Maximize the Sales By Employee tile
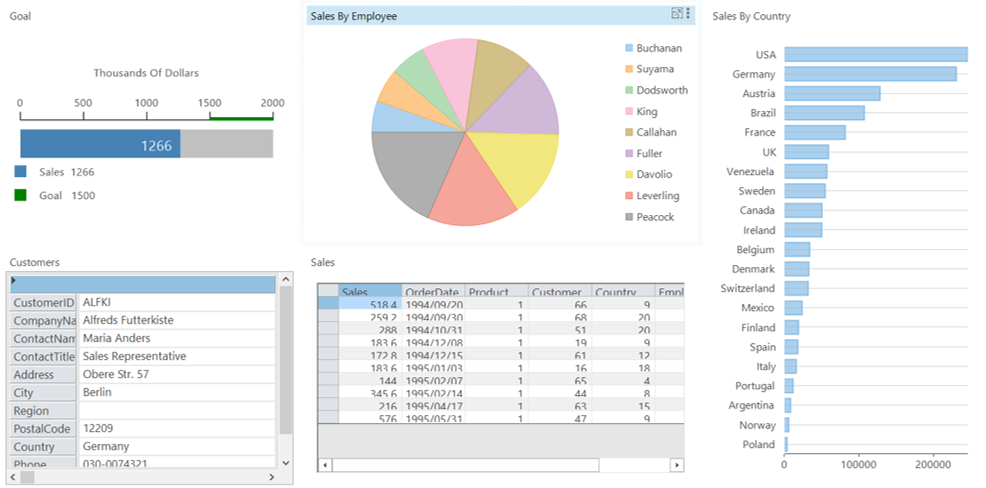 tap(677, 13)
